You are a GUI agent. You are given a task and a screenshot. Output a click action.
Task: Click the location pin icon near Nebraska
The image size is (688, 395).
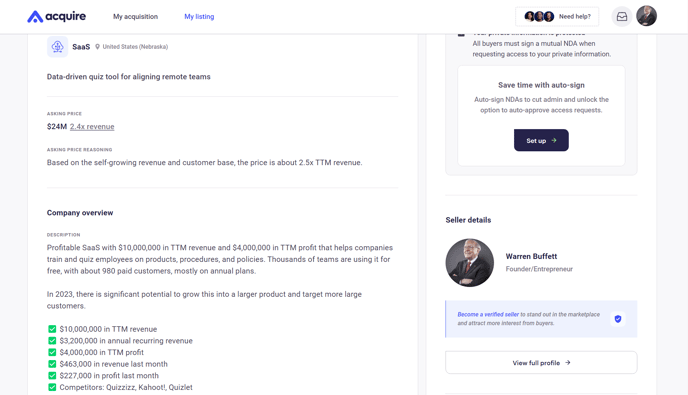pyautogui.click(x=97, y=47)
